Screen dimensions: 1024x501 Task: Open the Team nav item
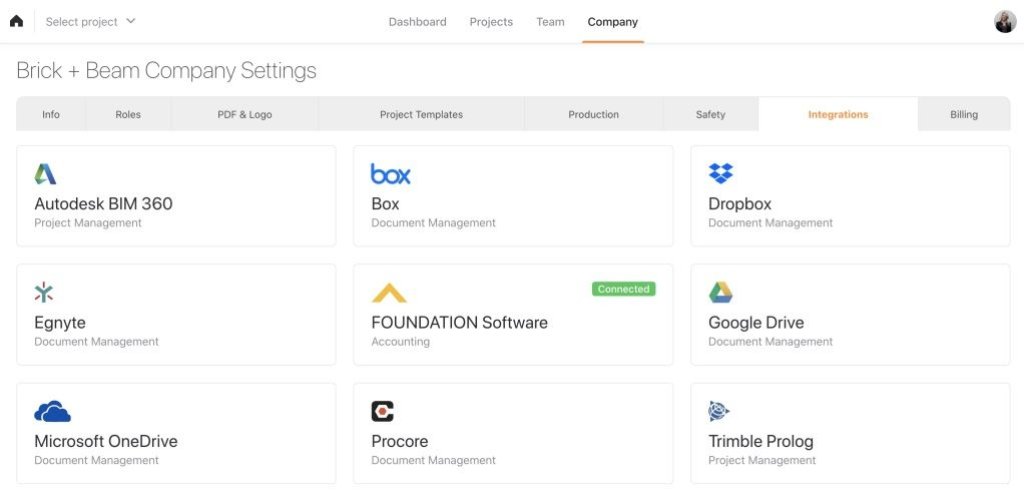click(x=550, y=22)
